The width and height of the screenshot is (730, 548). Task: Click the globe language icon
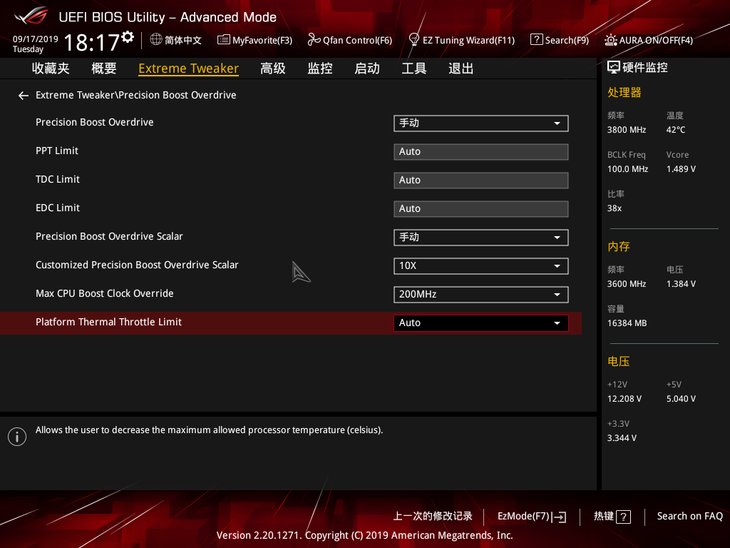[x=156, y=40]
